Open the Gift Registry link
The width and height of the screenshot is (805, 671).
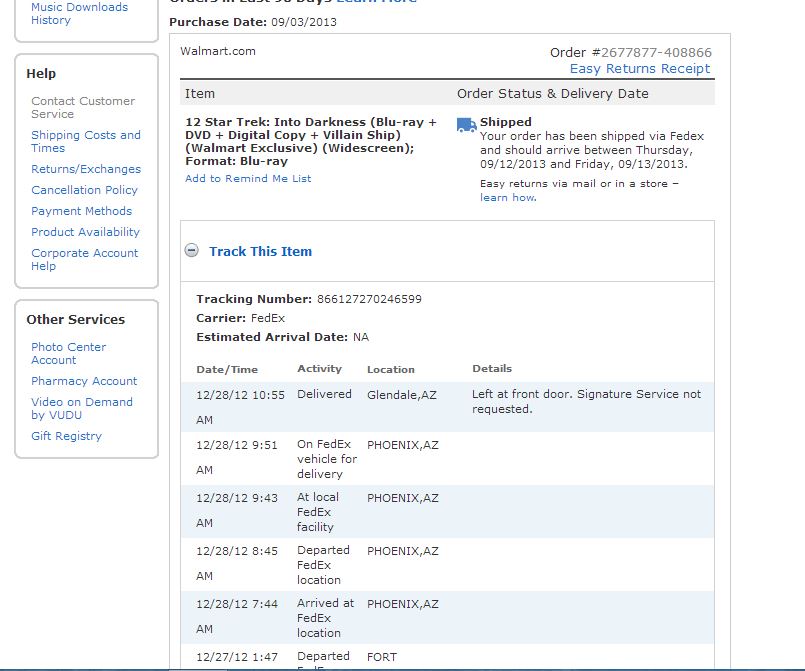click(x=66, y=436)
